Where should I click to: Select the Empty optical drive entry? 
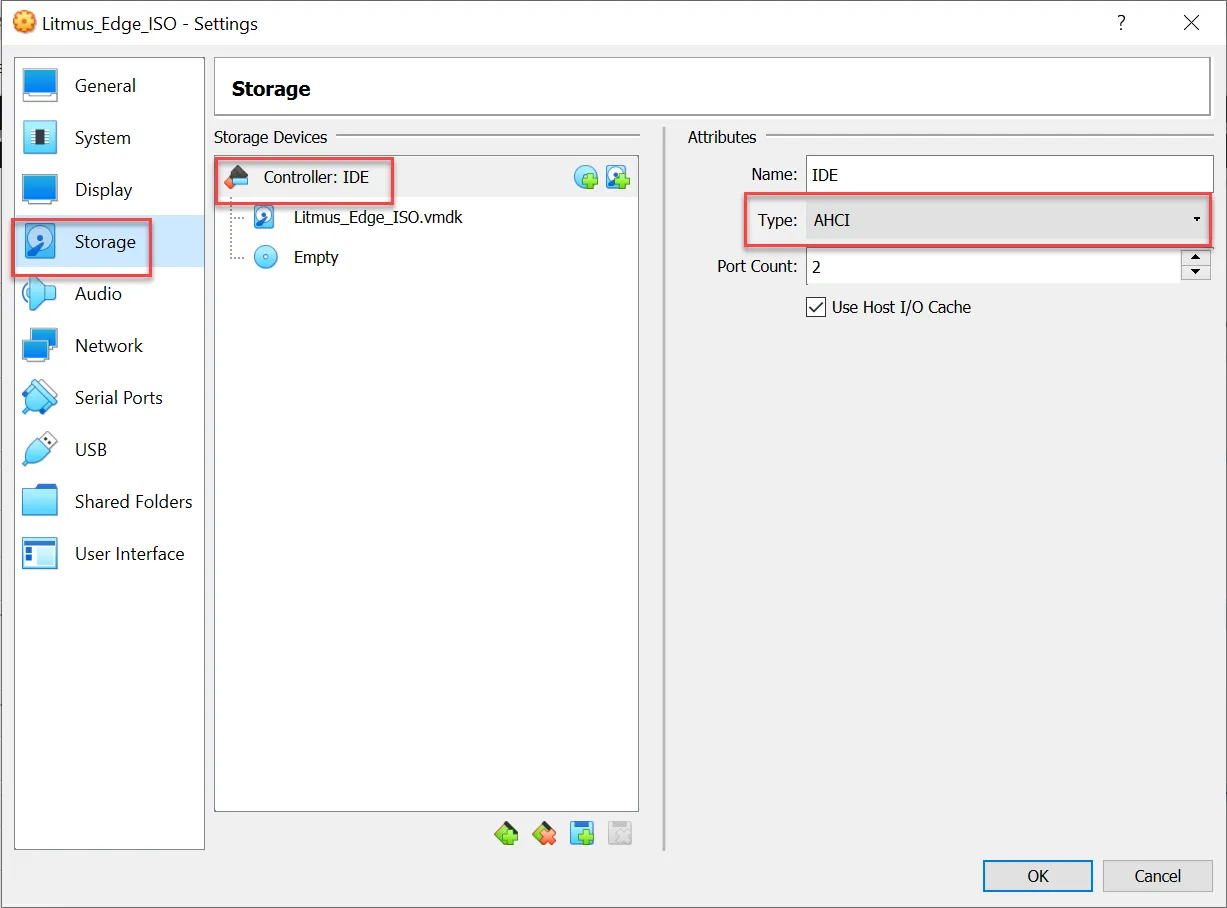point(316,257)
